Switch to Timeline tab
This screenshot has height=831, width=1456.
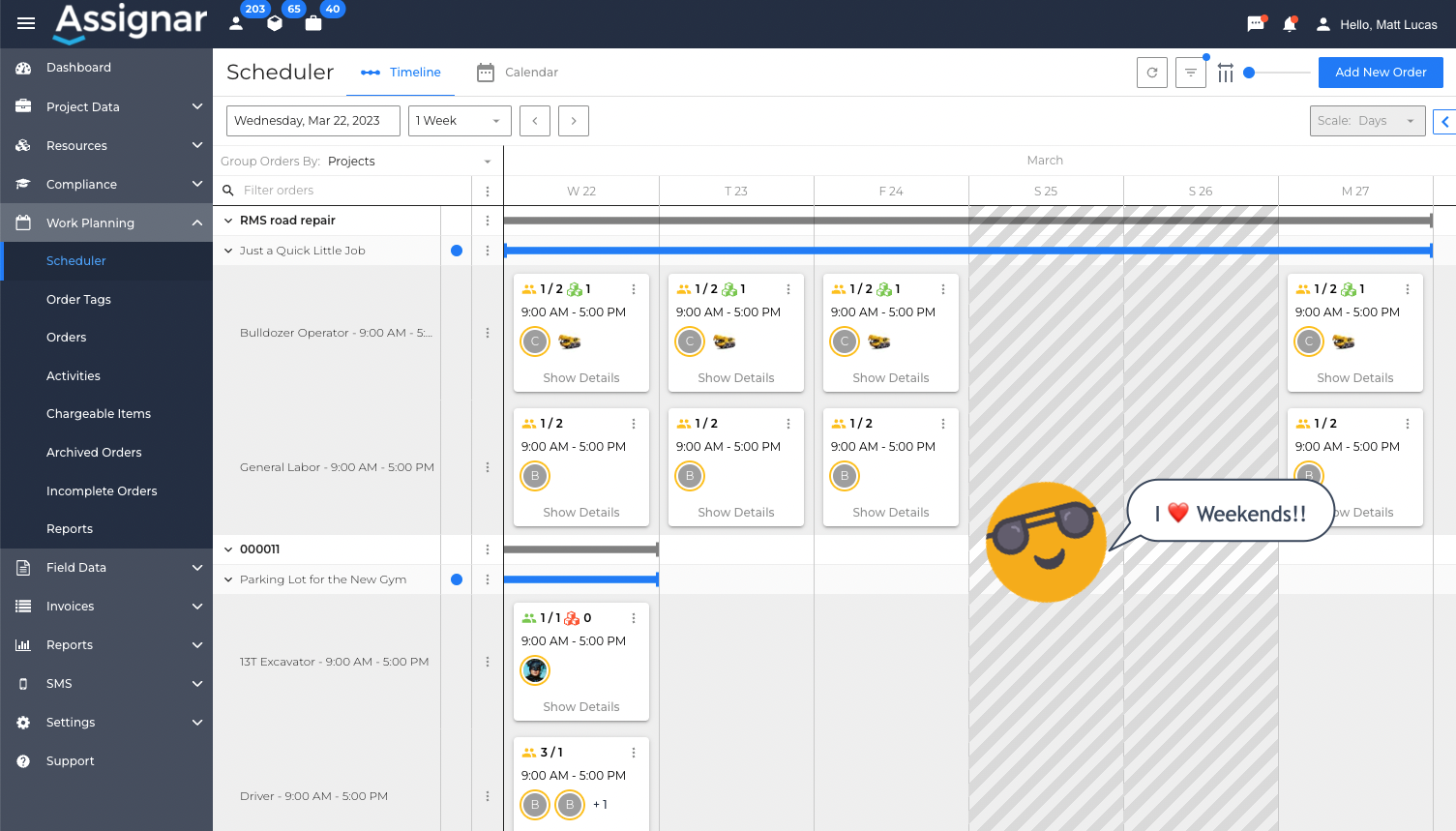click(x=401, y=73)
